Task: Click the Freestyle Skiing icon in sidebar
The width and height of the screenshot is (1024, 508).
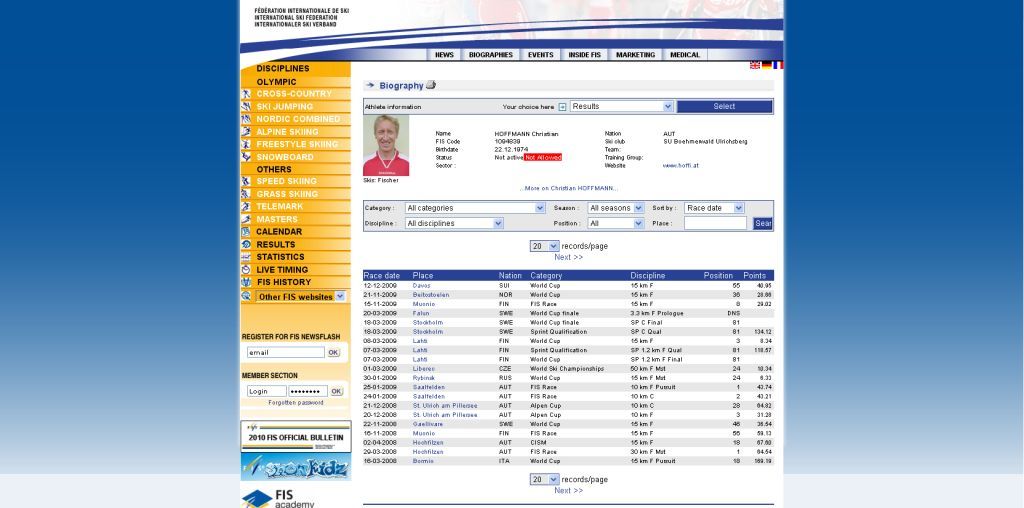Action: (246, 144)
